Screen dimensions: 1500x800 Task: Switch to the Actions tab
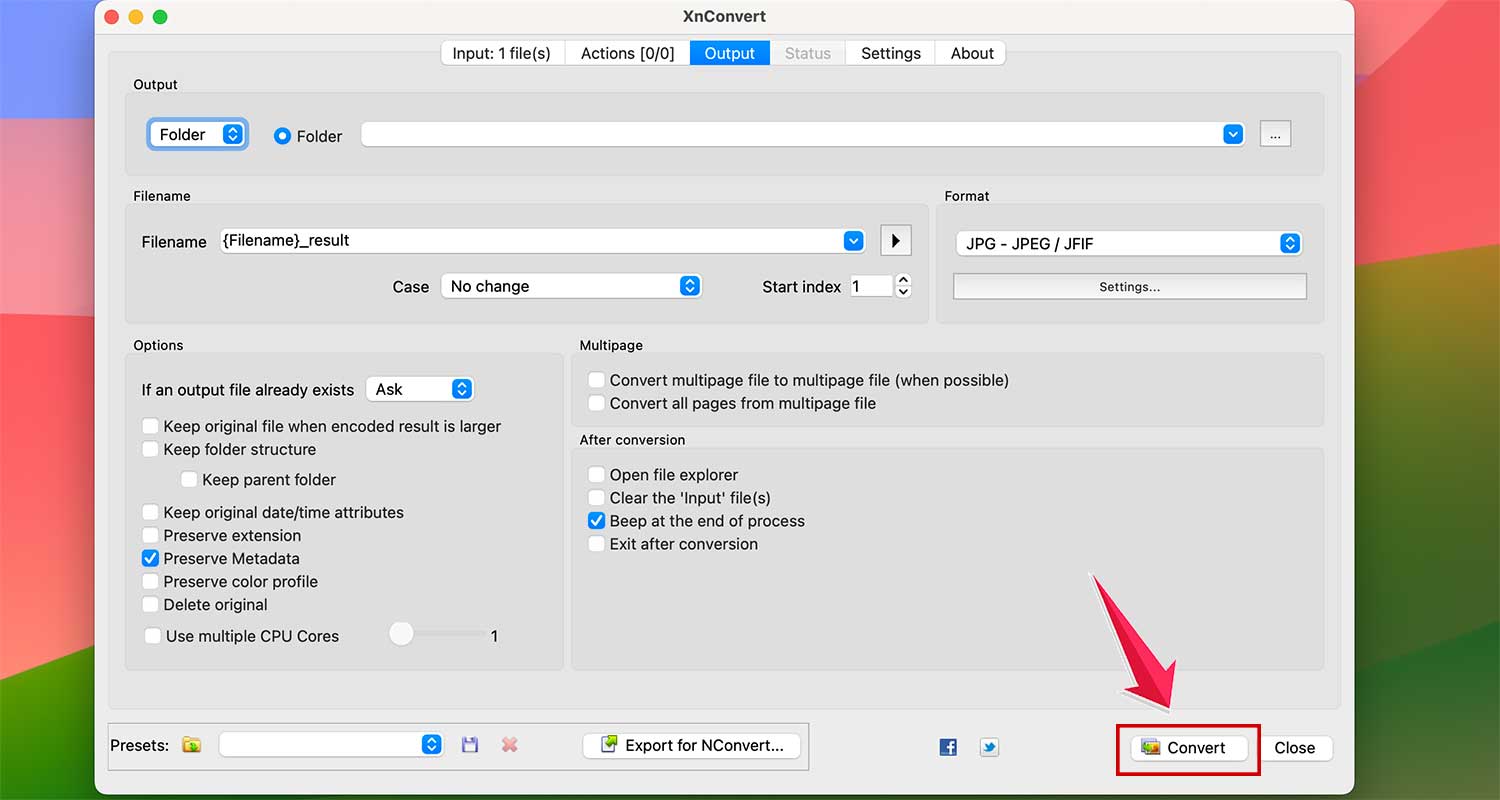627,53
